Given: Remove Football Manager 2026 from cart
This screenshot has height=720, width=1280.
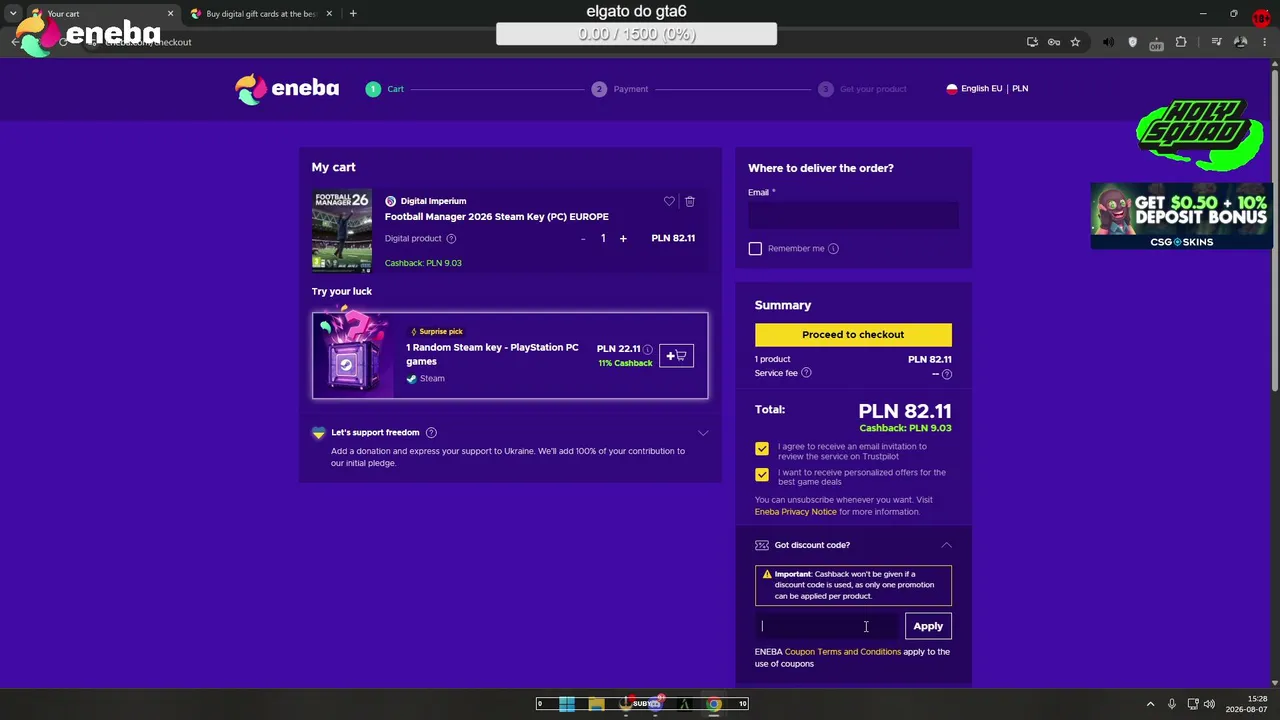Looking at the screenshot, I should (x=690, y=201).
